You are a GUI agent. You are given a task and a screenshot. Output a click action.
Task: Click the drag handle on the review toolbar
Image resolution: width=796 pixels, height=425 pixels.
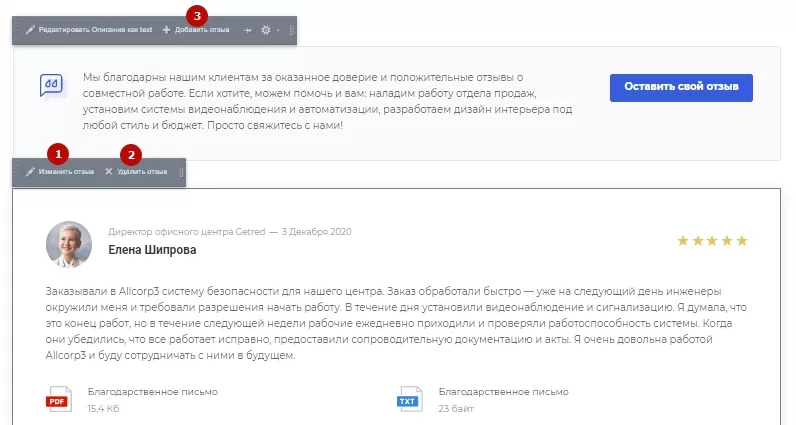pos(181,172)
